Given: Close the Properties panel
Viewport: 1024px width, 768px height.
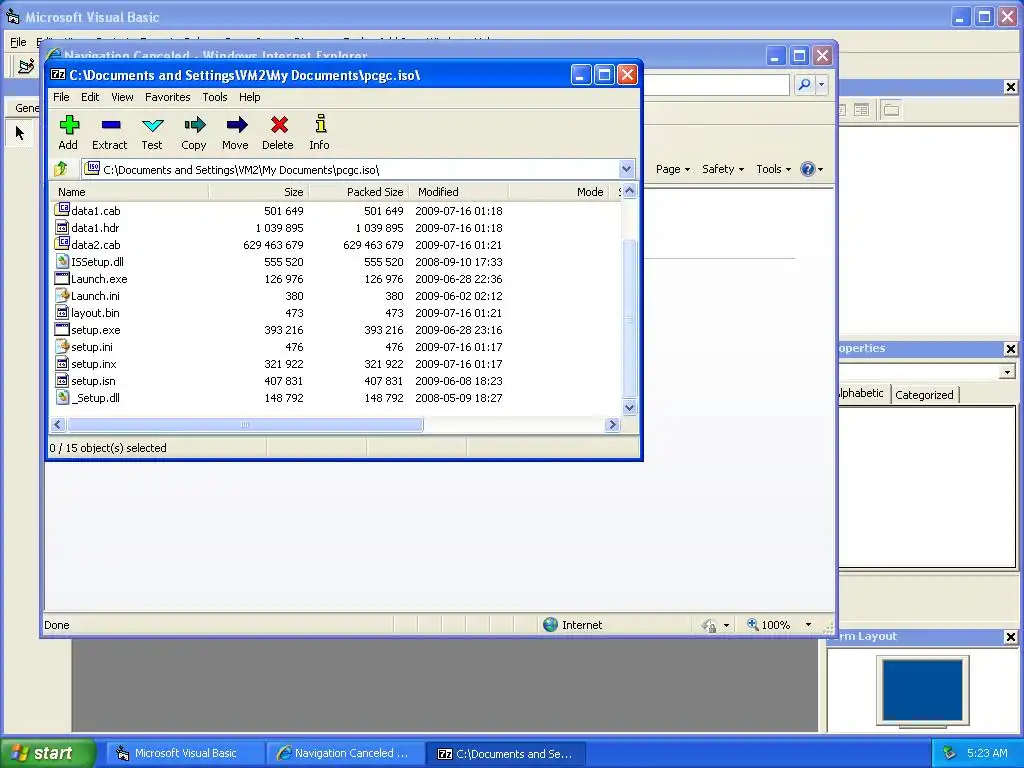Looking at the screenshot, I should 1010,349.
